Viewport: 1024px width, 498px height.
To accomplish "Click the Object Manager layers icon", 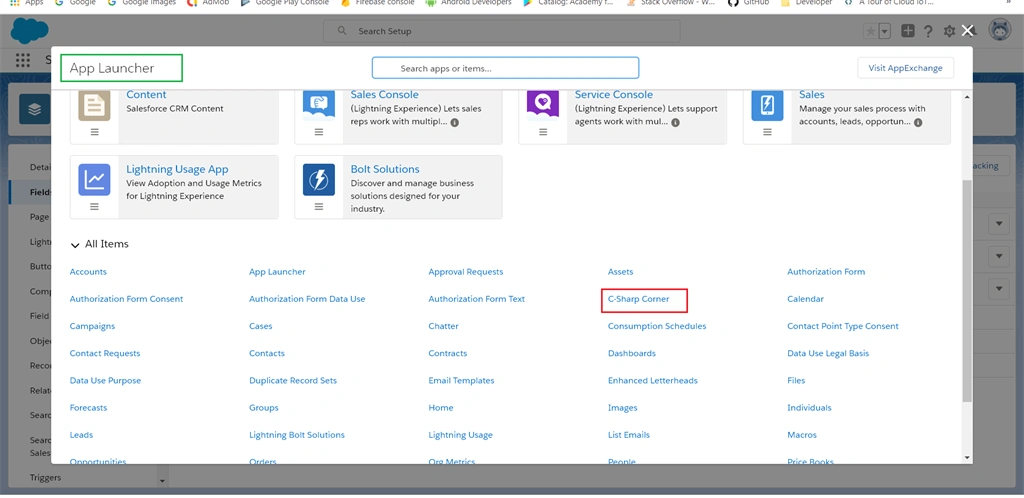I will point(35,109).
